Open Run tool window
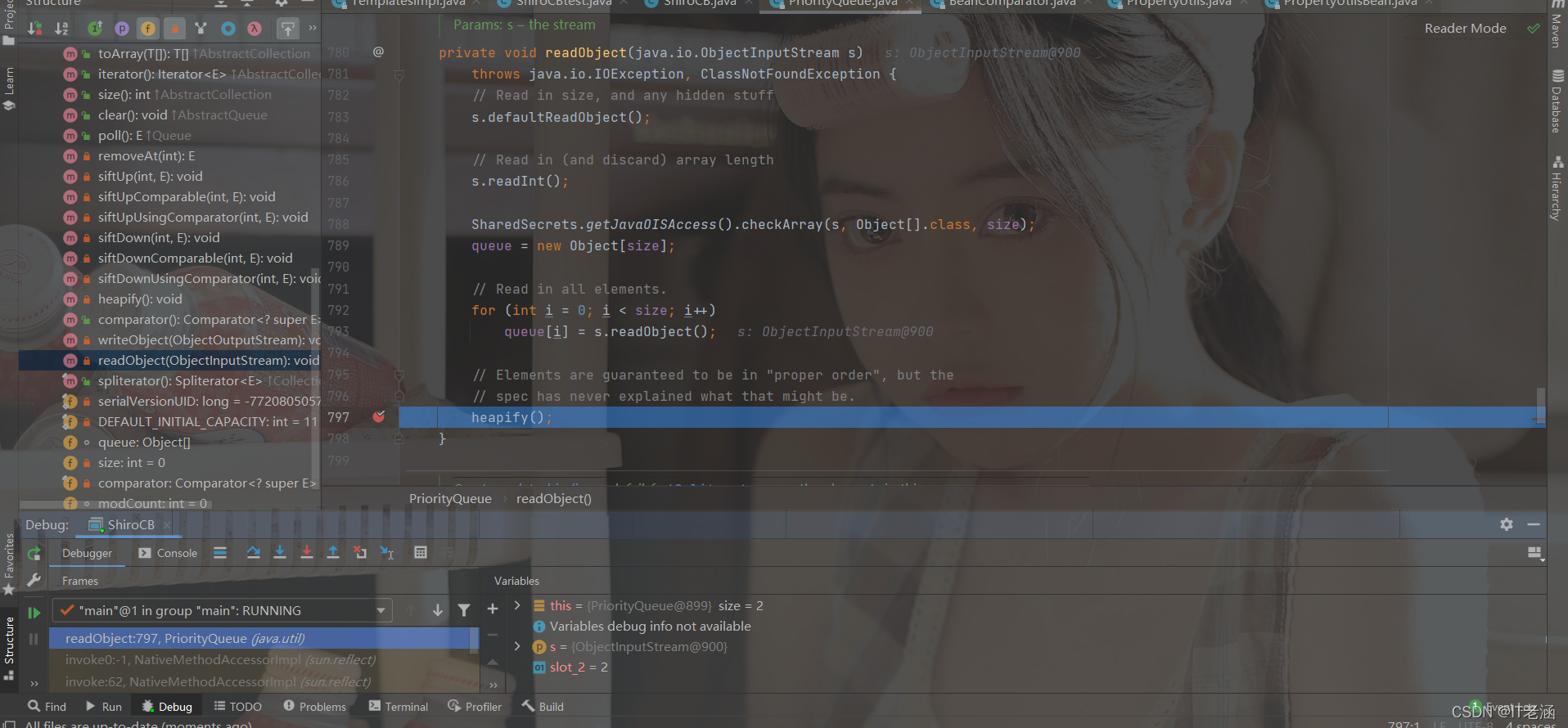Viewport: 1568px width, 728px height. 104,707
